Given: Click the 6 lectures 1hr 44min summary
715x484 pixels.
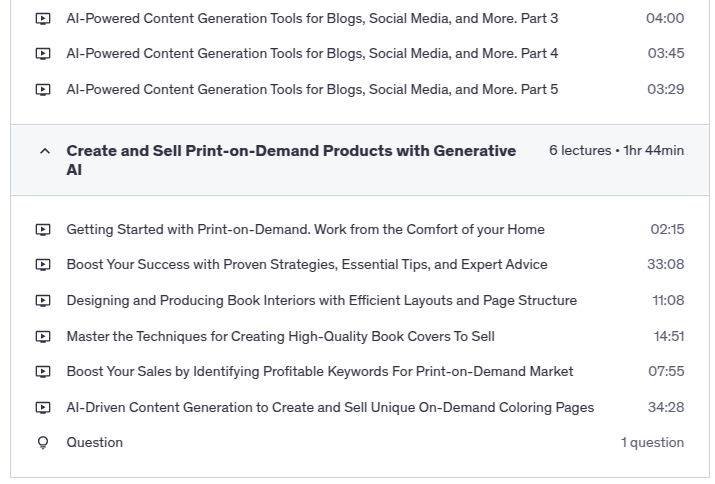Looking at the screenshot, I should click(616, 151).
